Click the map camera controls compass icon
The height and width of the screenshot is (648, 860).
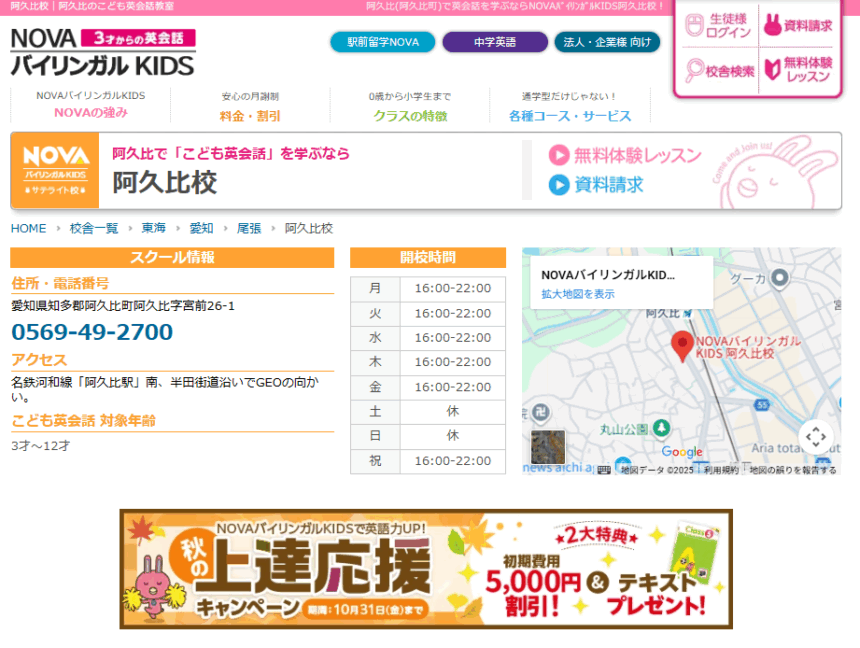[816, 436]
